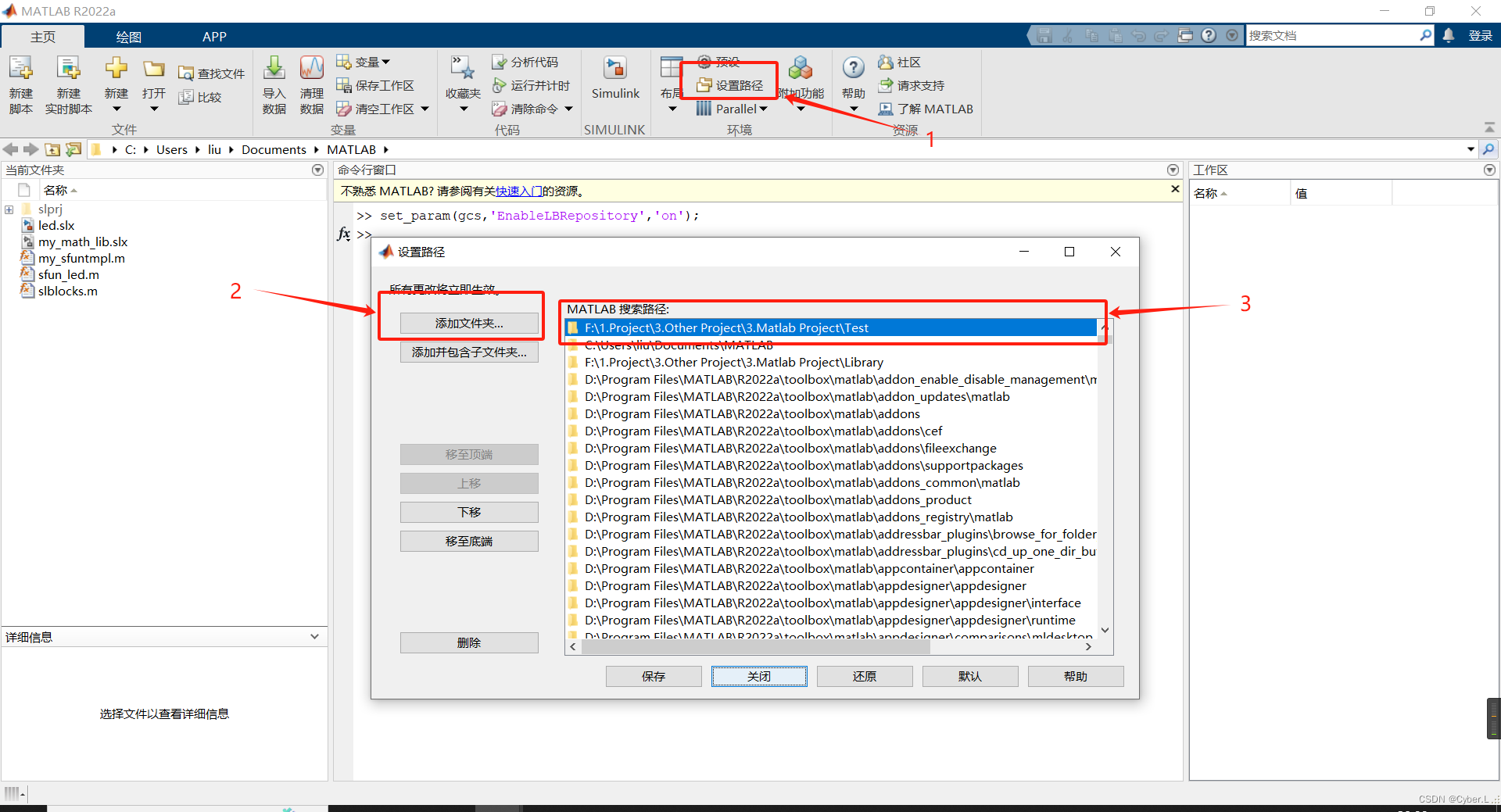1501x812 pixels.
Task: Switch to the Plots (绘图) tab
Action: 128,36
